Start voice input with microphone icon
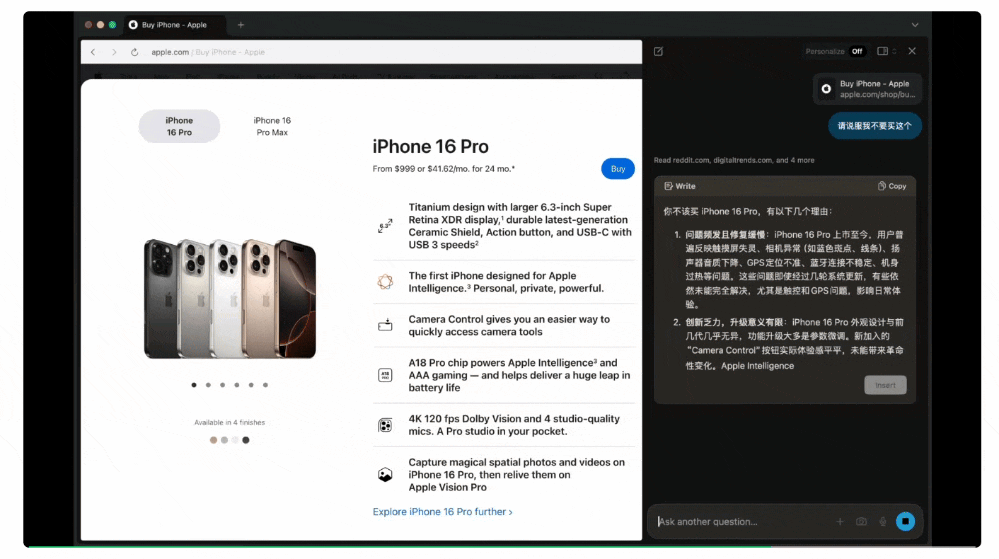 coord(883,521)
